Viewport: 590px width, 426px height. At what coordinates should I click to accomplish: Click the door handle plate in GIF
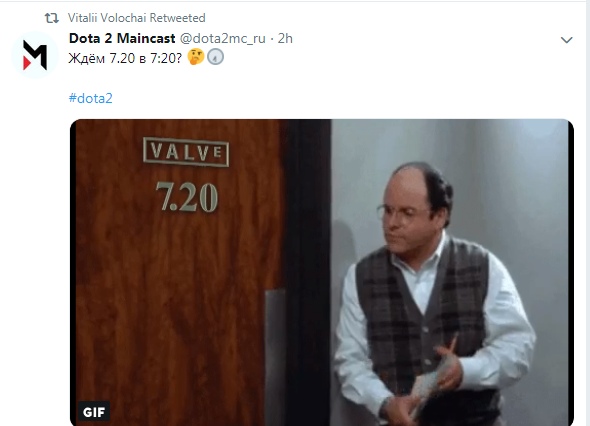[x=275, y=358]
